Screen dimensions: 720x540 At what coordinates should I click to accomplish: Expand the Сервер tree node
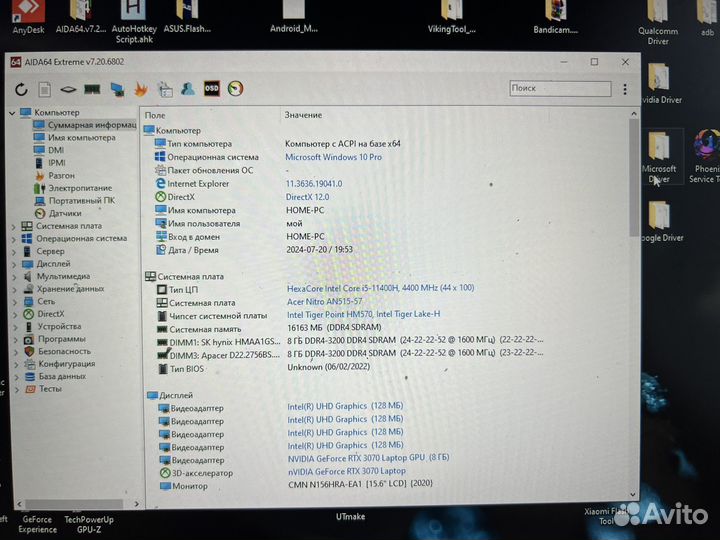(14, 252)
